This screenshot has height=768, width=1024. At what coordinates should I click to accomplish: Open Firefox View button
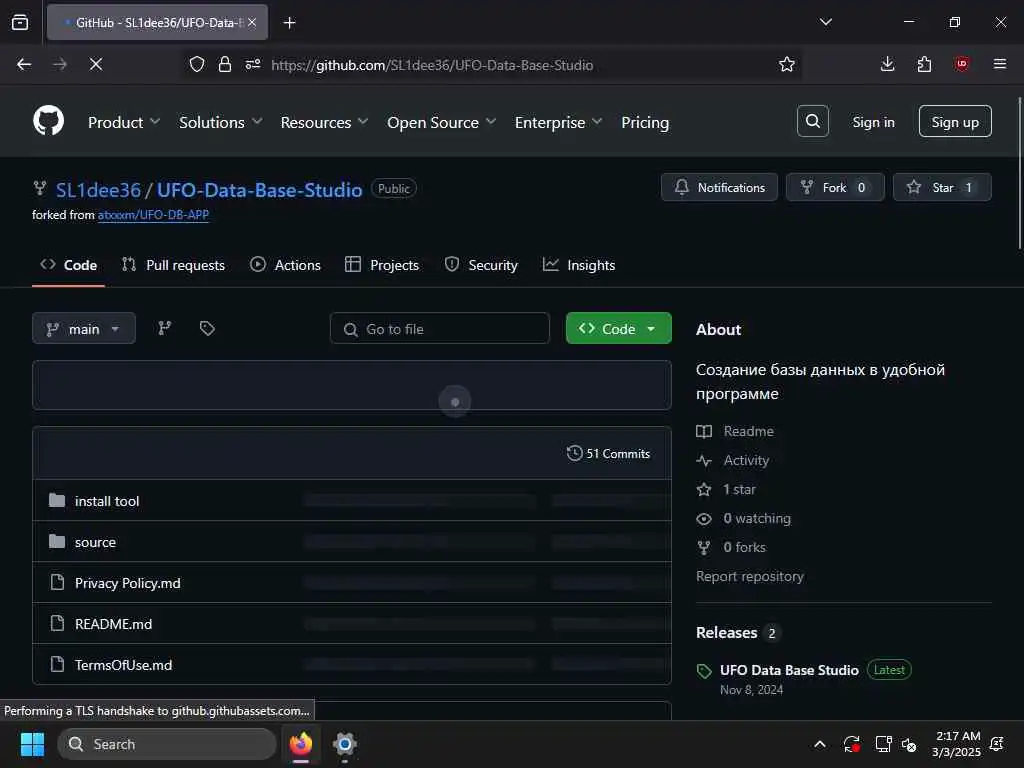point(20,22)
